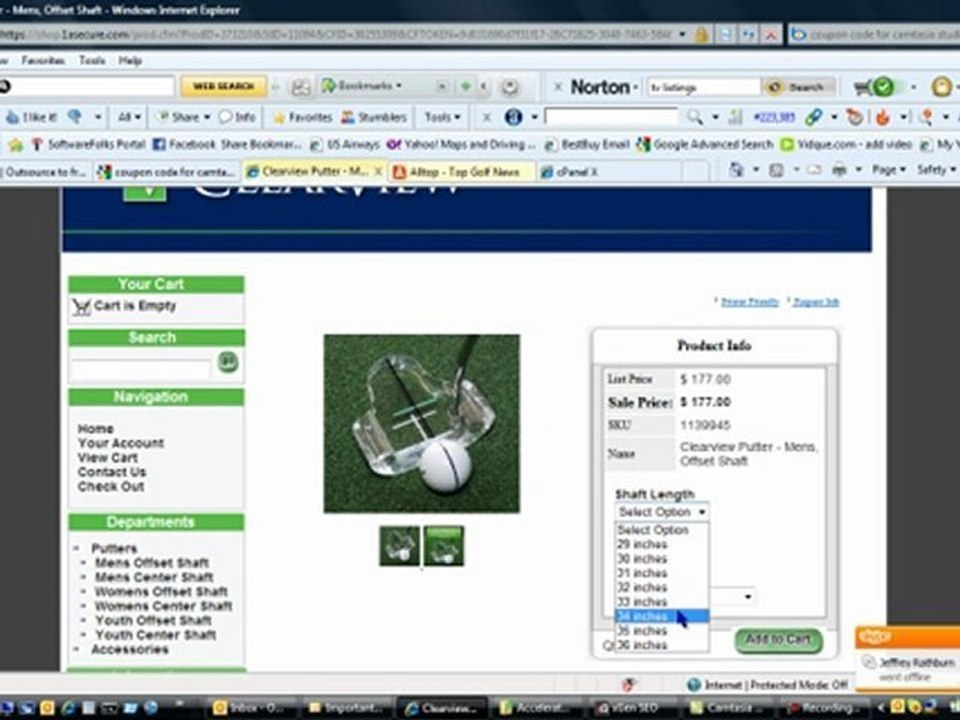This screenshot has height=720, width=960.
Task: Click the site search field in sidebar
Action: (x=141, y=369)
